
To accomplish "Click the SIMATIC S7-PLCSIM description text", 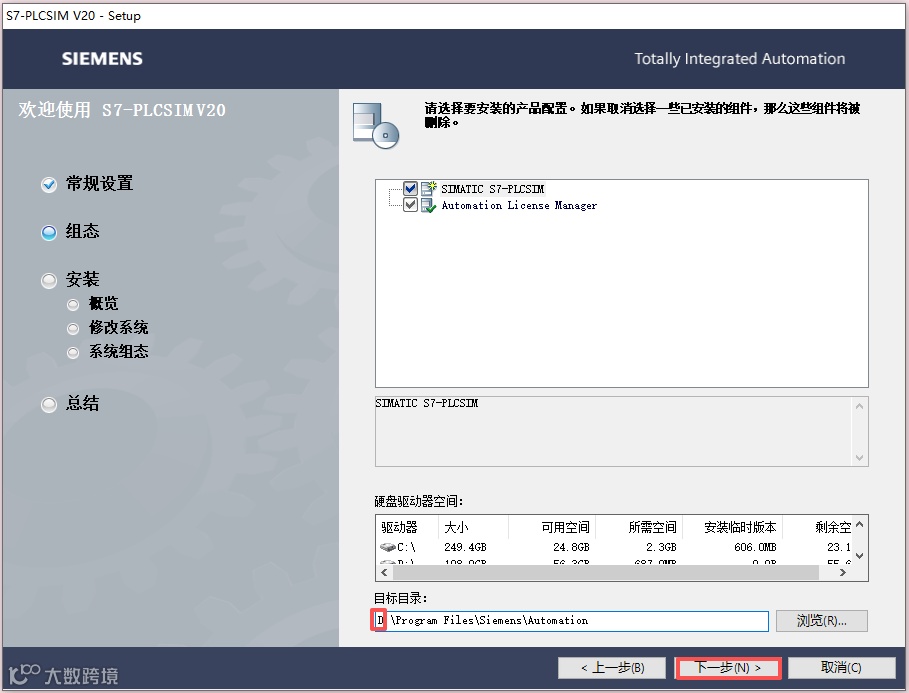I will [x=427, y=403].
